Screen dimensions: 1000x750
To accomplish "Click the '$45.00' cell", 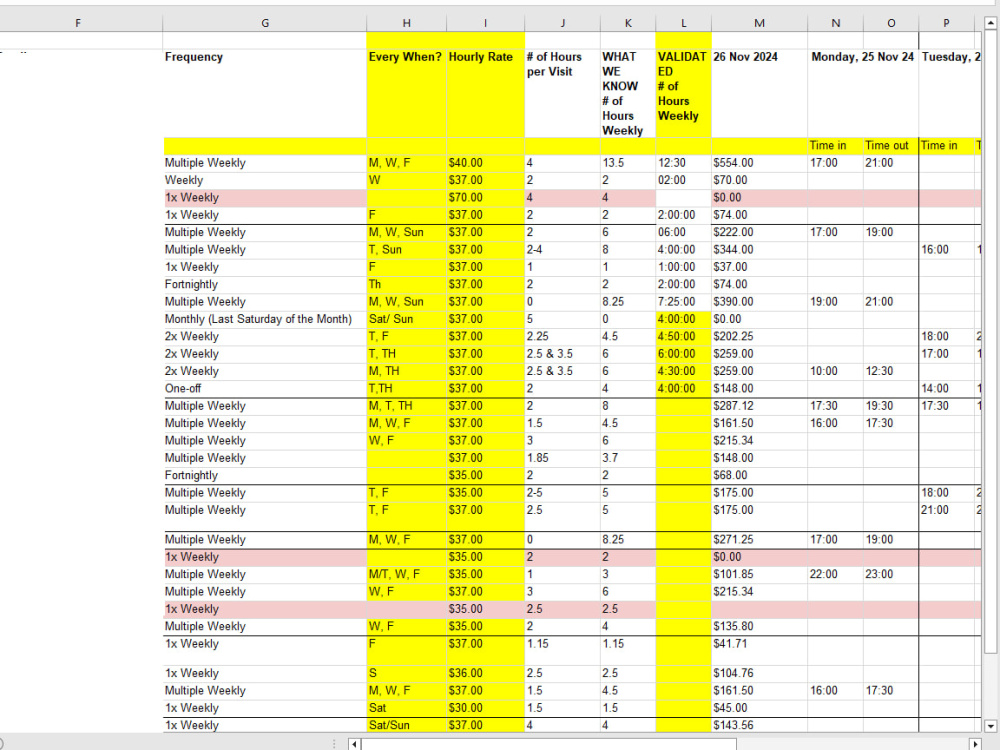I will point(759,708).
